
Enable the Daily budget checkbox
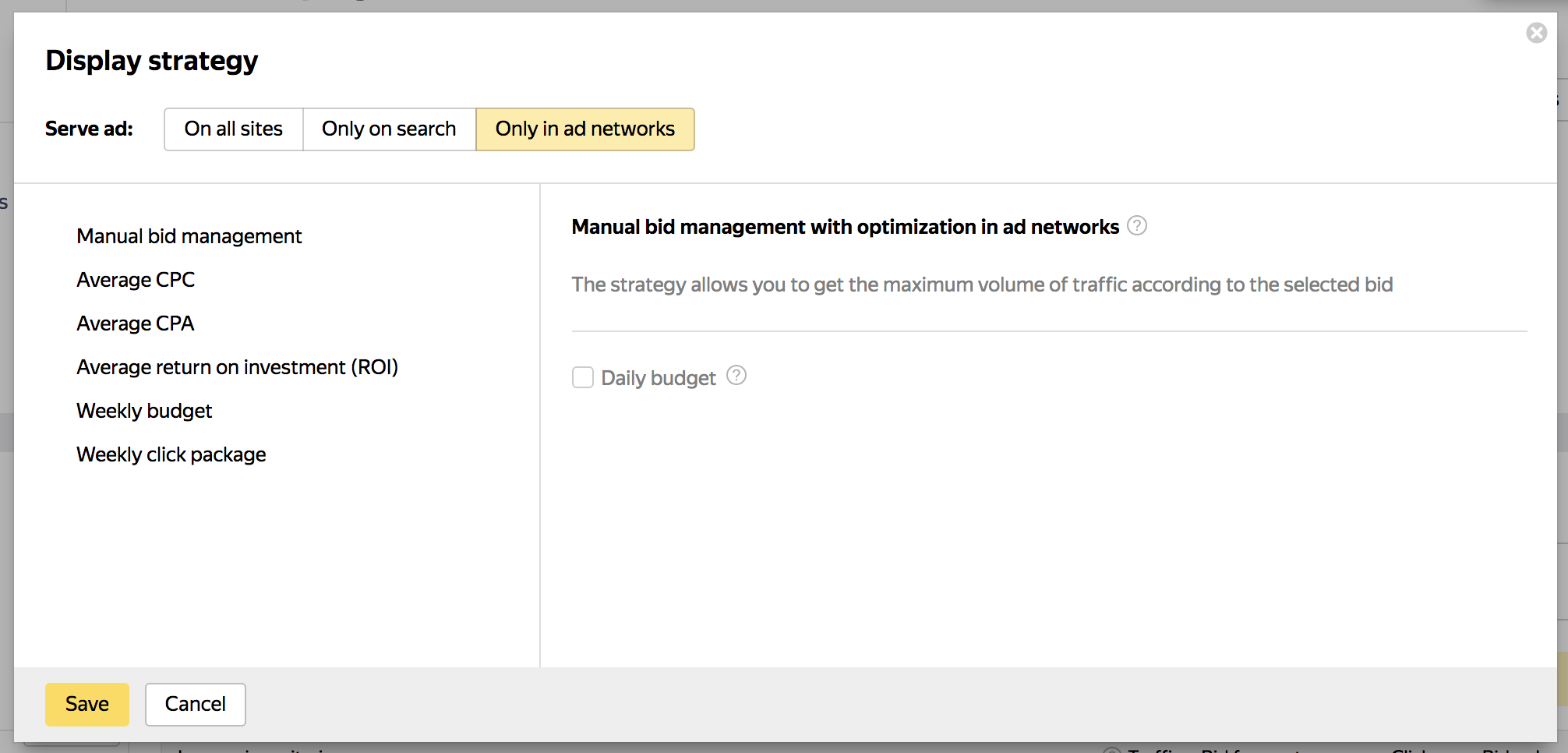(583, 377)
